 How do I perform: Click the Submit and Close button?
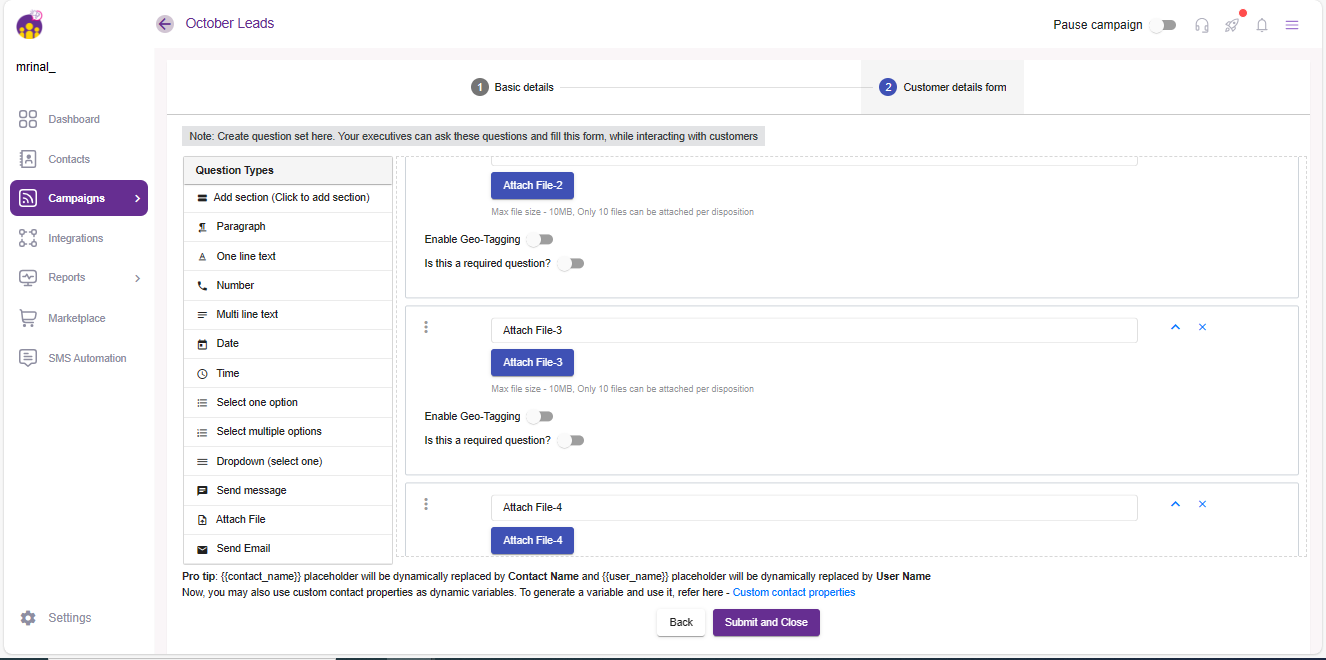766,622
